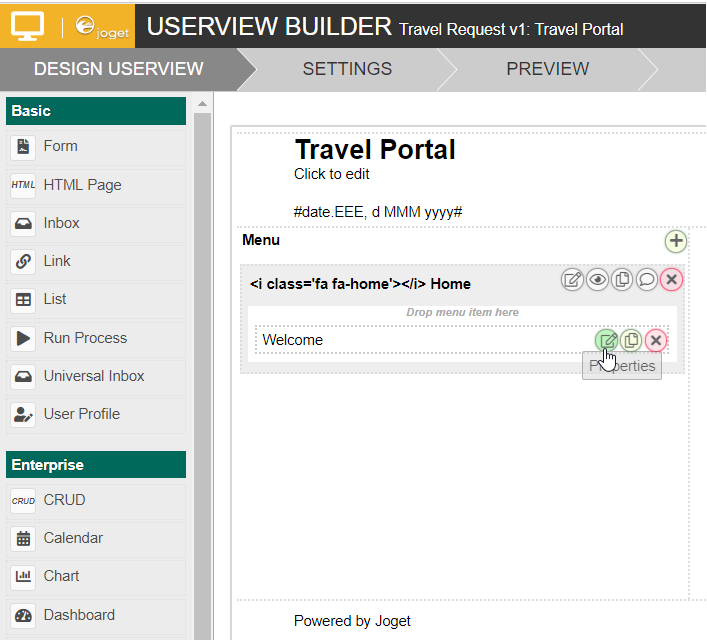Screen dimensions: 707x640
Task: Click the Inbox element icon
Action: (23, 223)
